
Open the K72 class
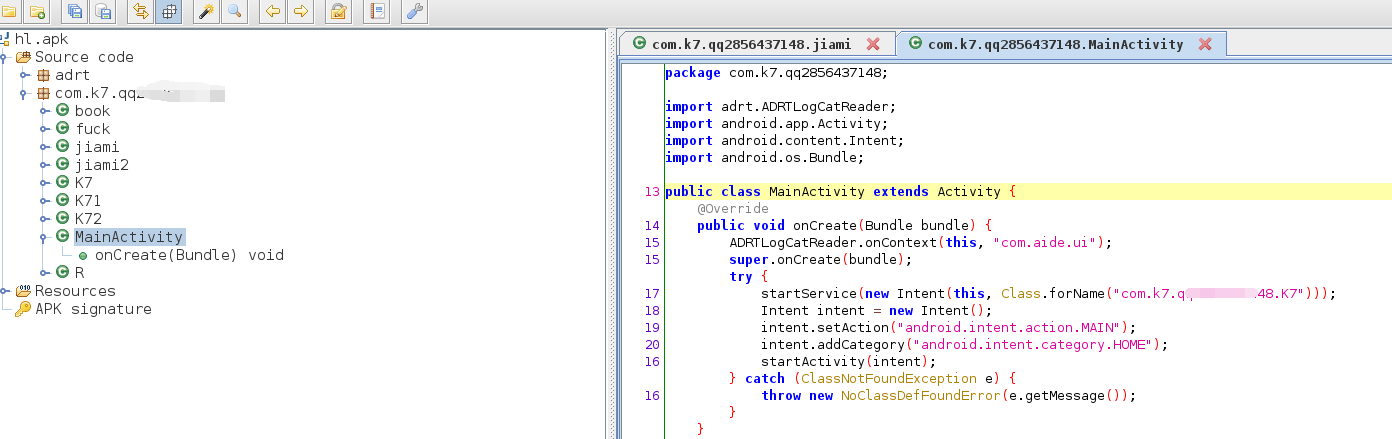coord(88,219)
